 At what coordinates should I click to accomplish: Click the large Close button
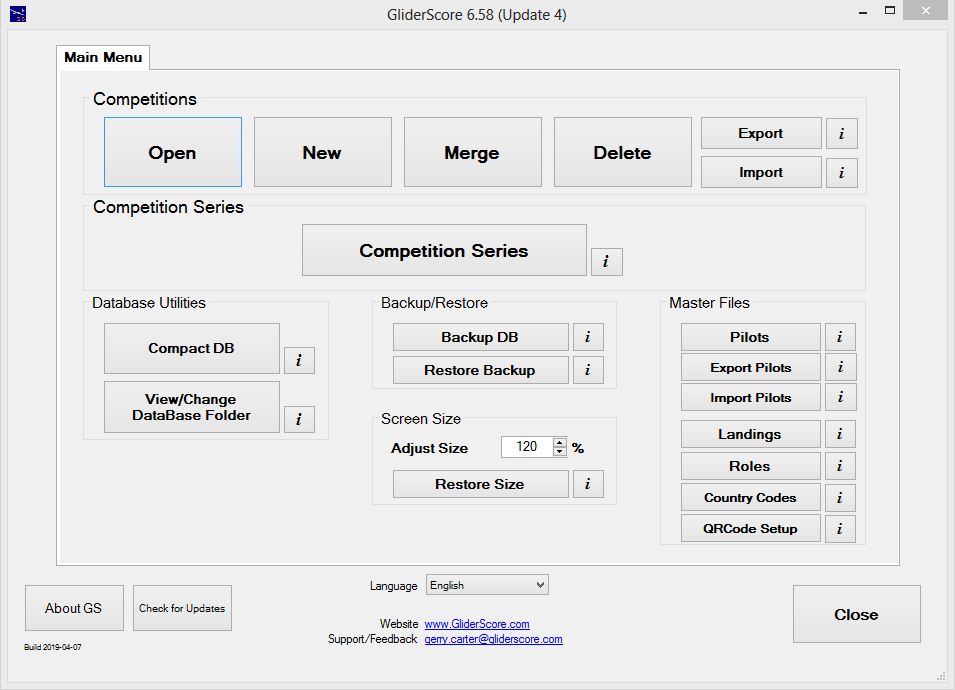pos(857,614)
